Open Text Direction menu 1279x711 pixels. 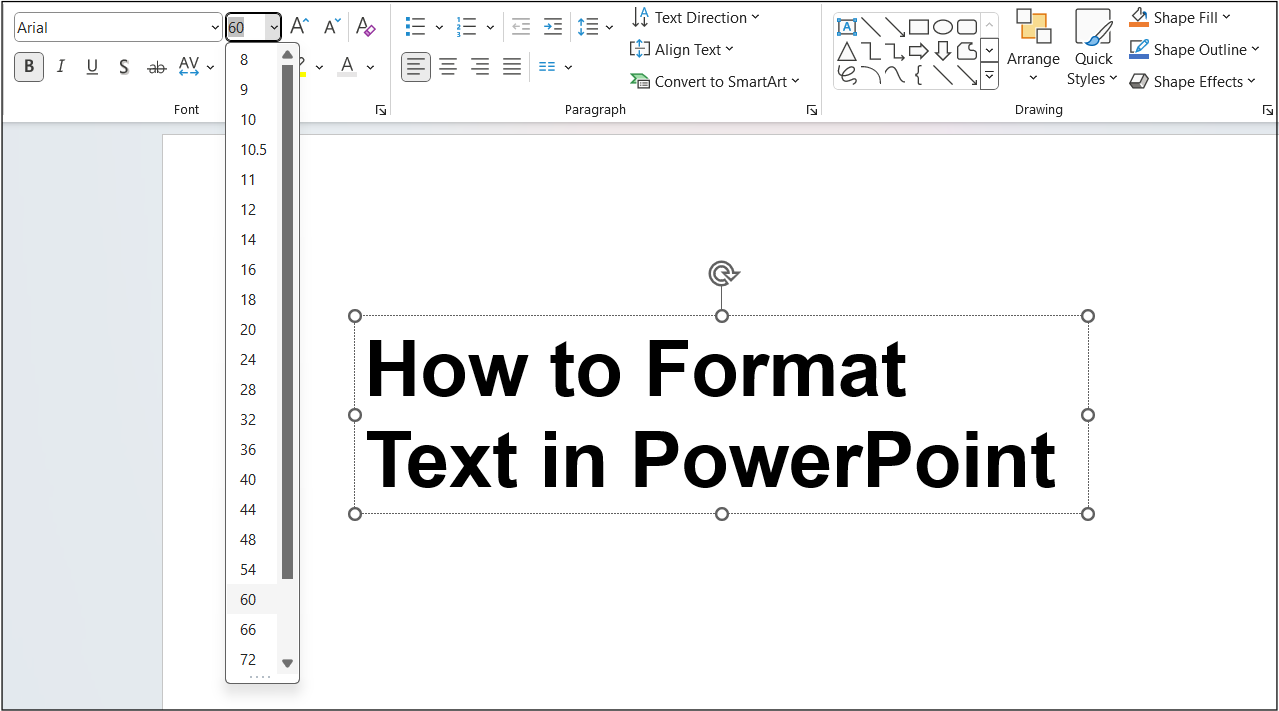coord(696,17)
